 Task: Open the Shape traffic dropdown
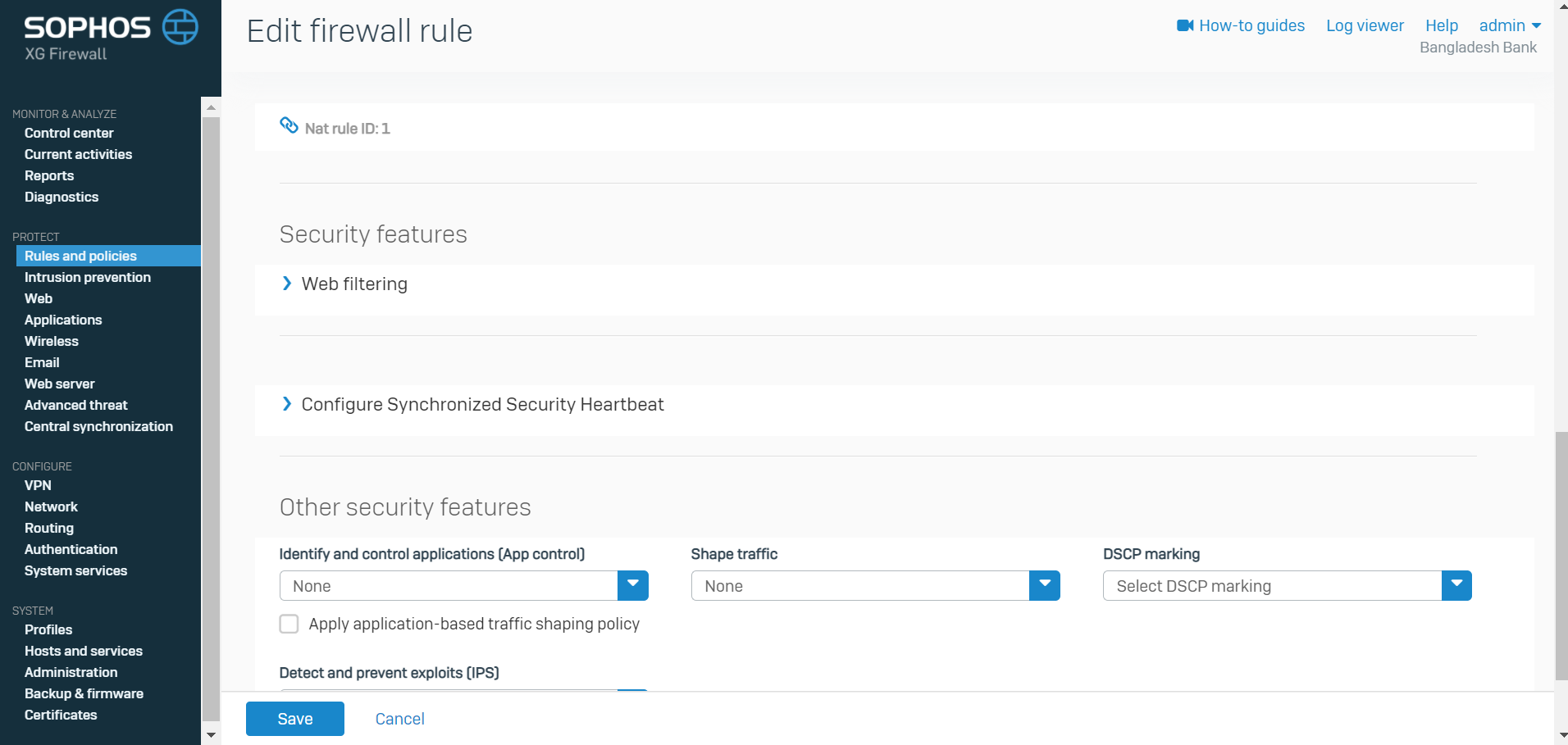point(1044,585)
